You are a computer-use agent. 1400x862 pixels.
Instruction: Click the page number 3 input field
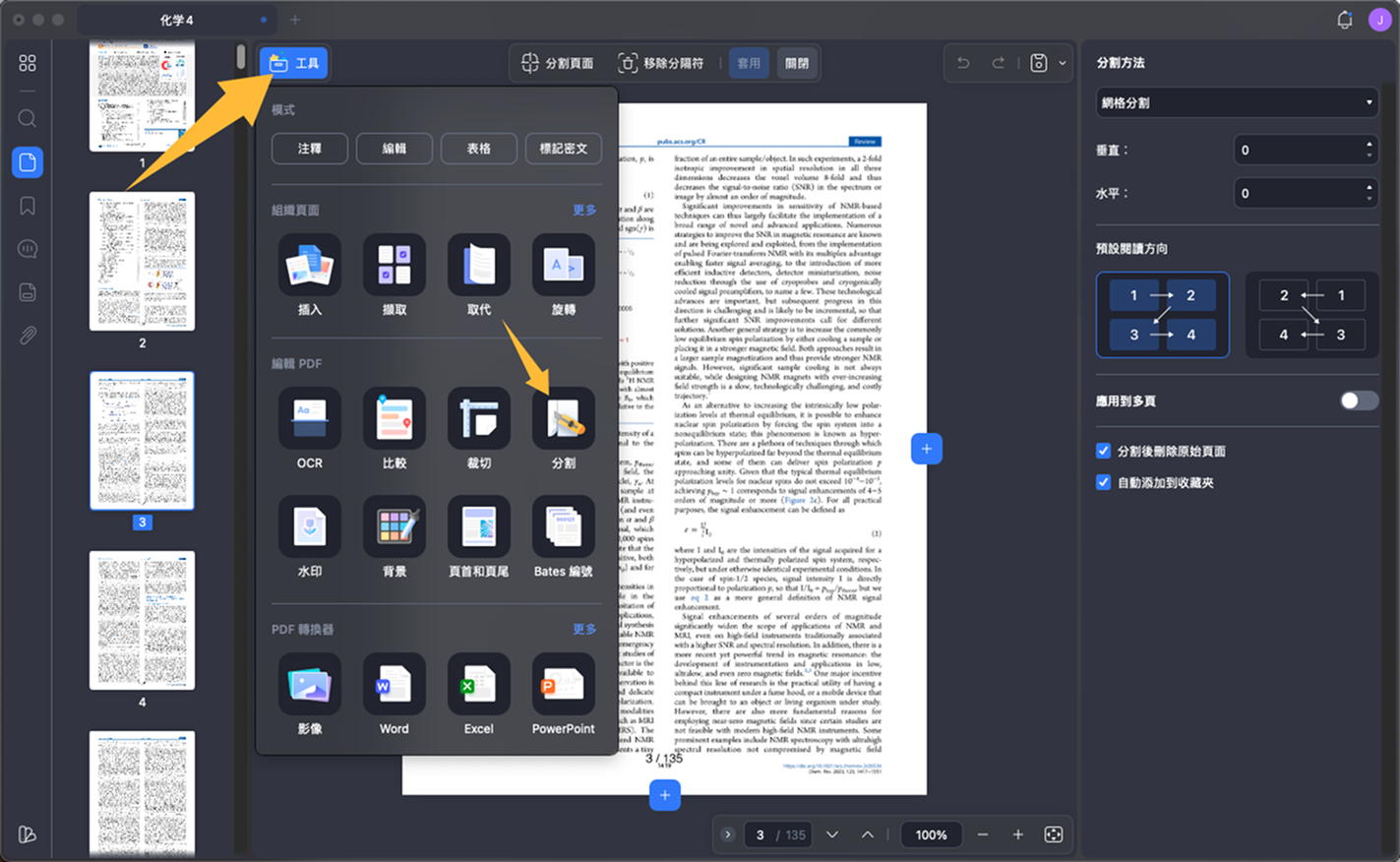click(x=760, y=834)
